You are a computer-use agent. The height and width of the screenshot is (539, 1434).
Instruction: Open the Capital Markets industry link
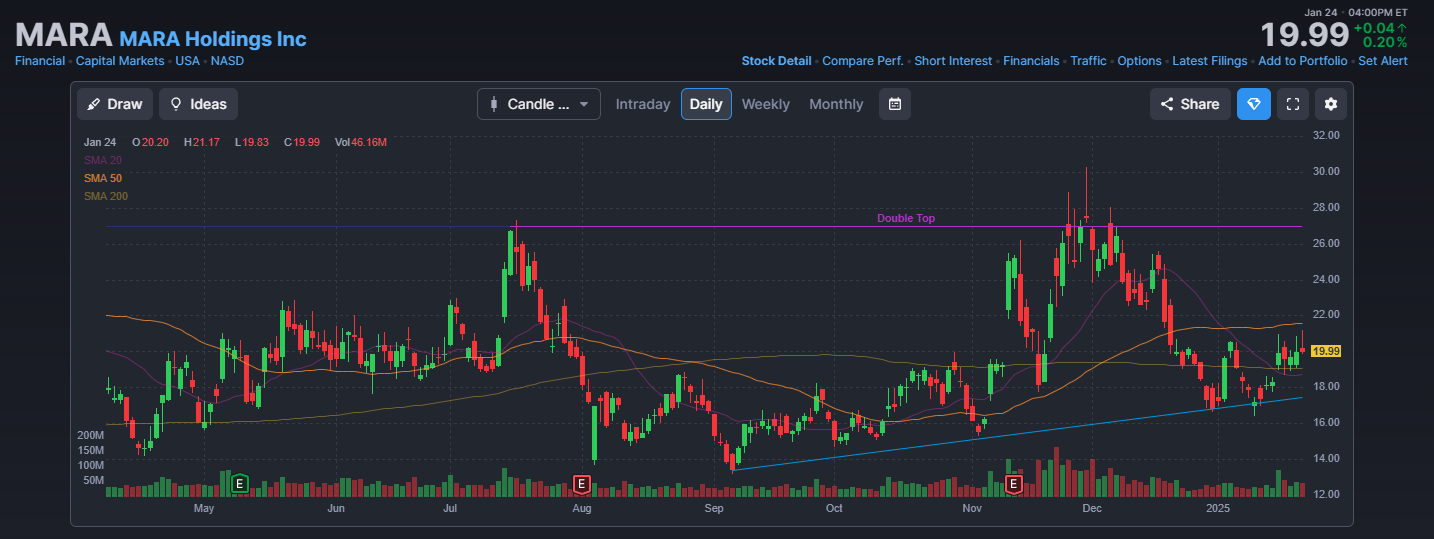tap(120, 61)
